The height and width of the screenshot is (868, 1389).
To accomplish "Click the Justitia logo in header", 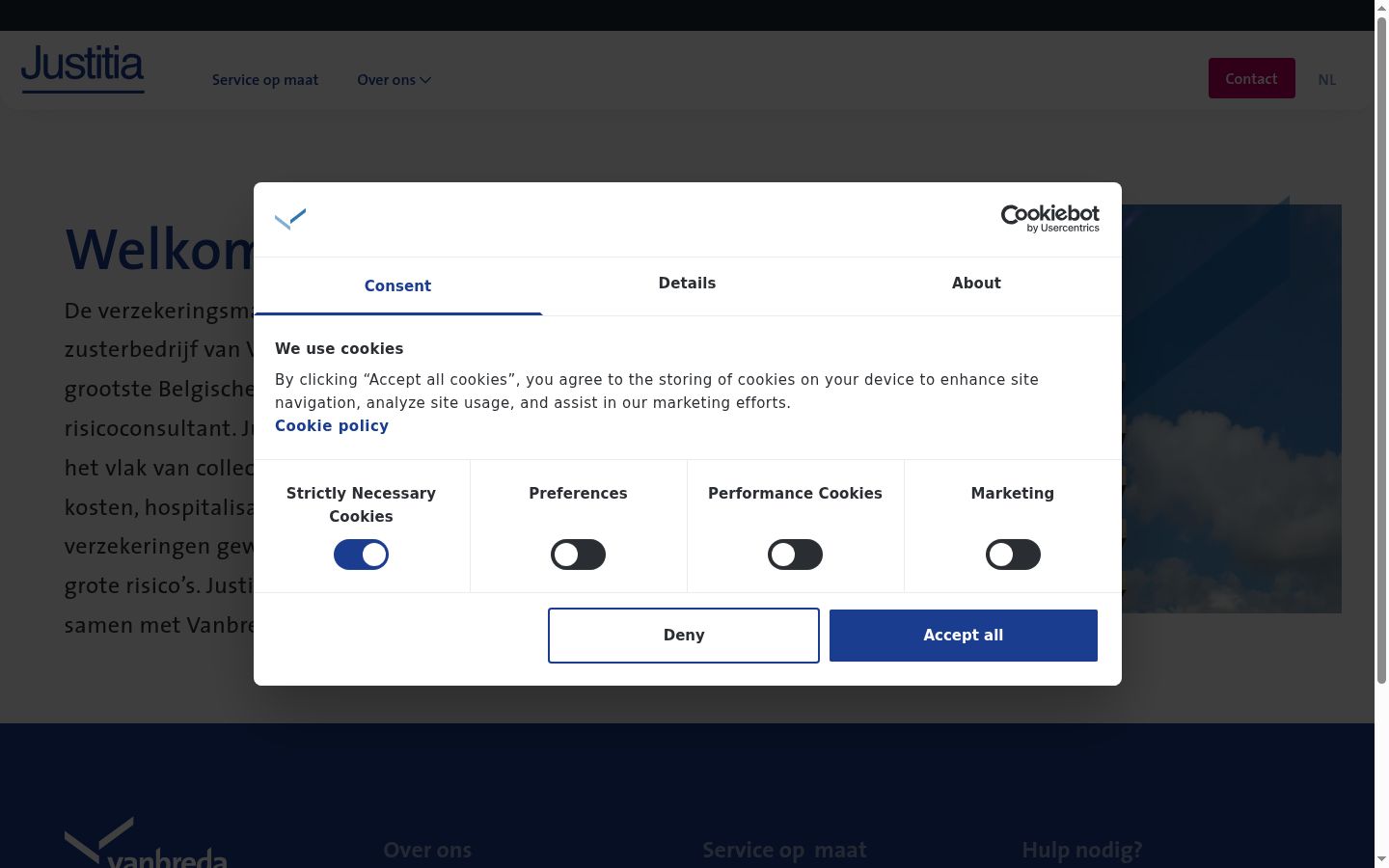I will point(83,69).
